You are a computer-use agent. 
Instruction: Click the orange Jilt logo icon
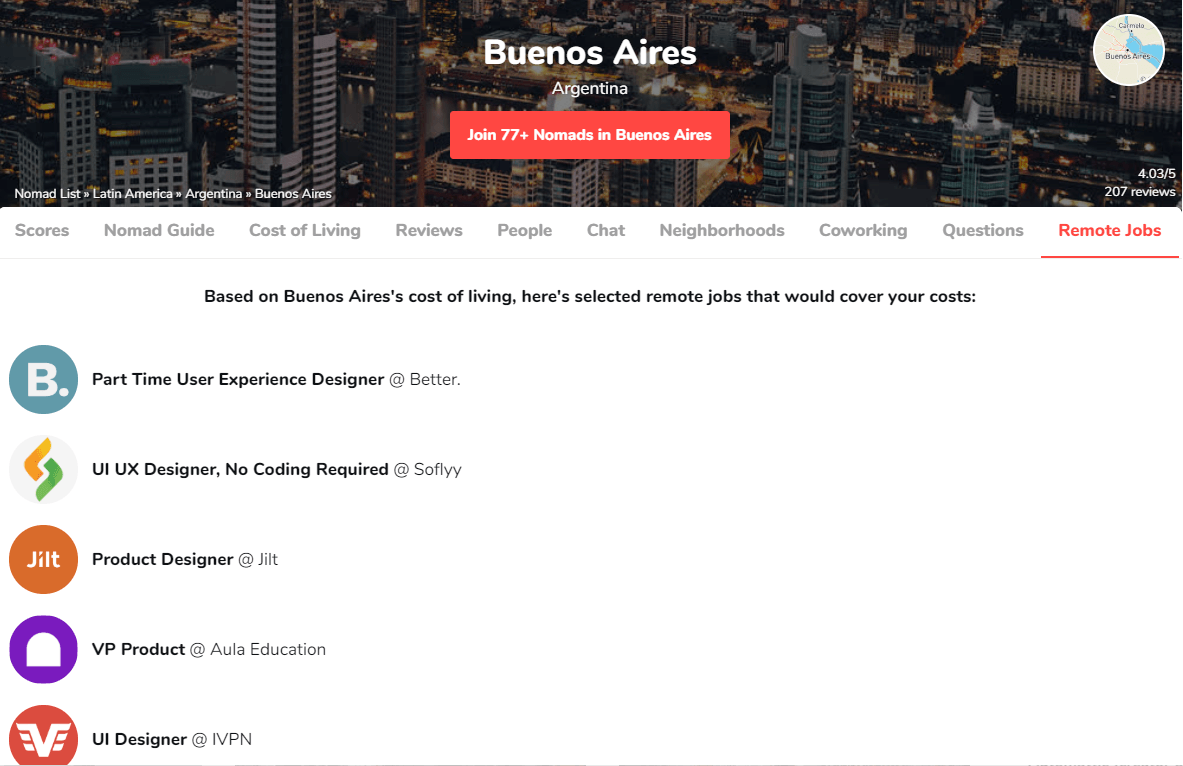tap(43, 560)
